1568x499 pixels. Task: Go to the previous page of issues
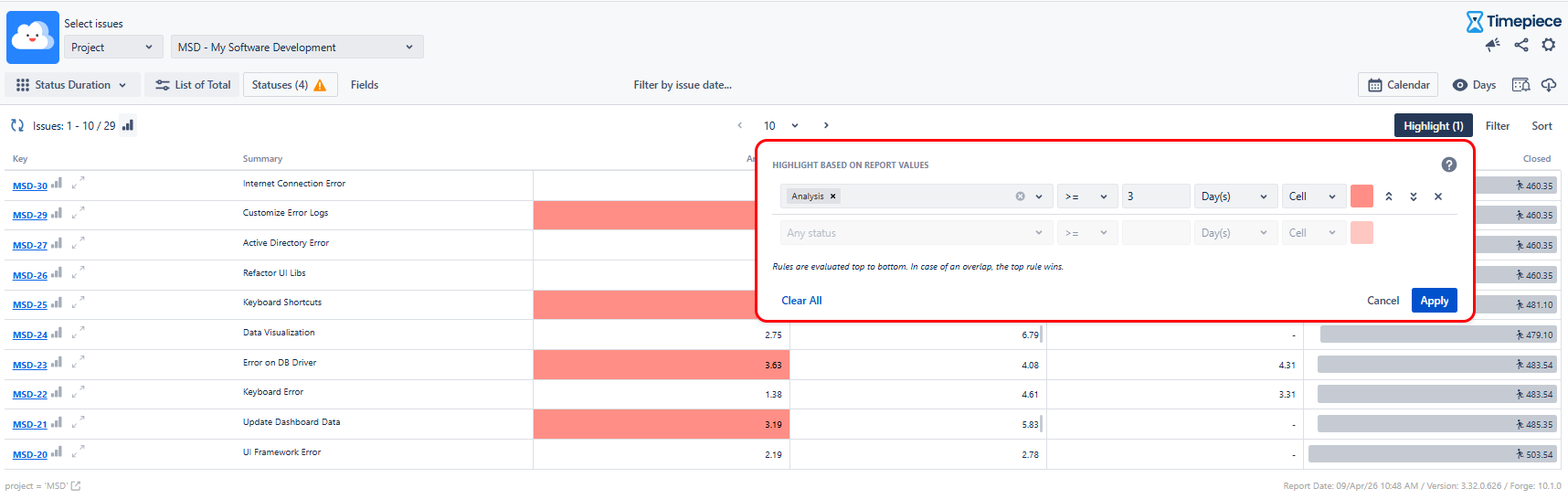tap(740, 125)
